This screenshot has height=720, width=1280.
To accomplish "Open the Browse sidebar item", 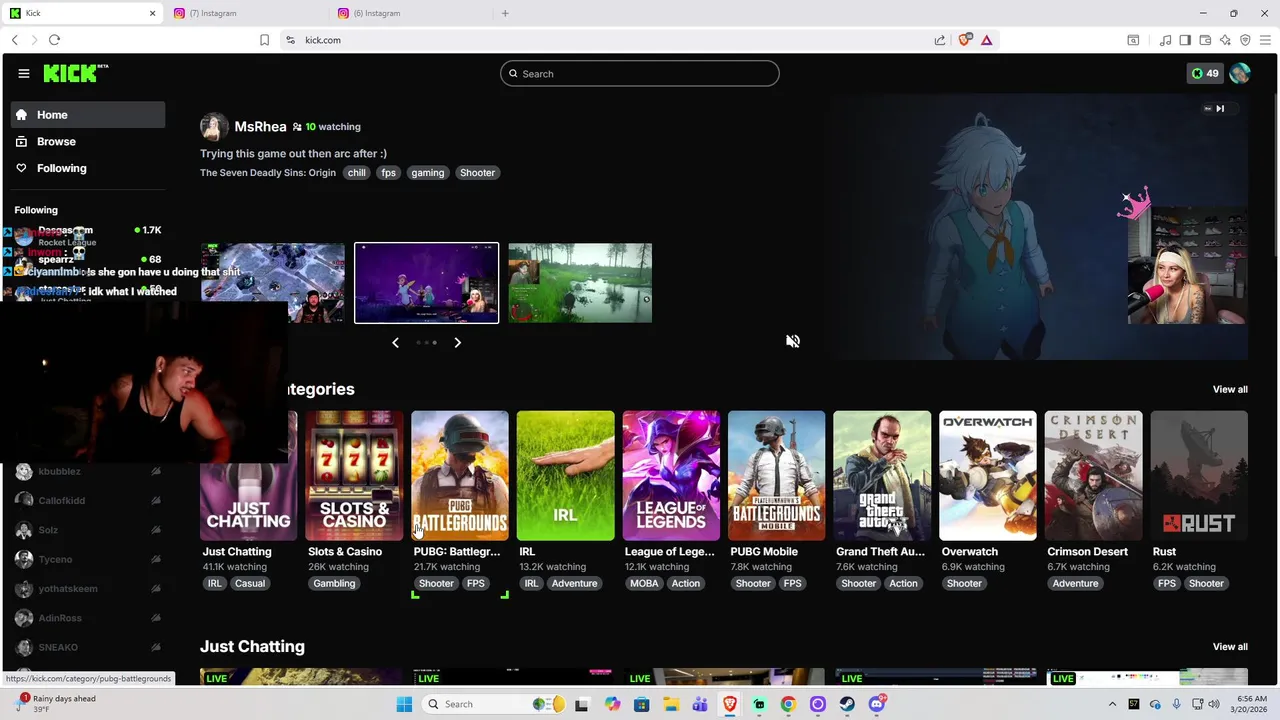I will (x=88, y=142).
